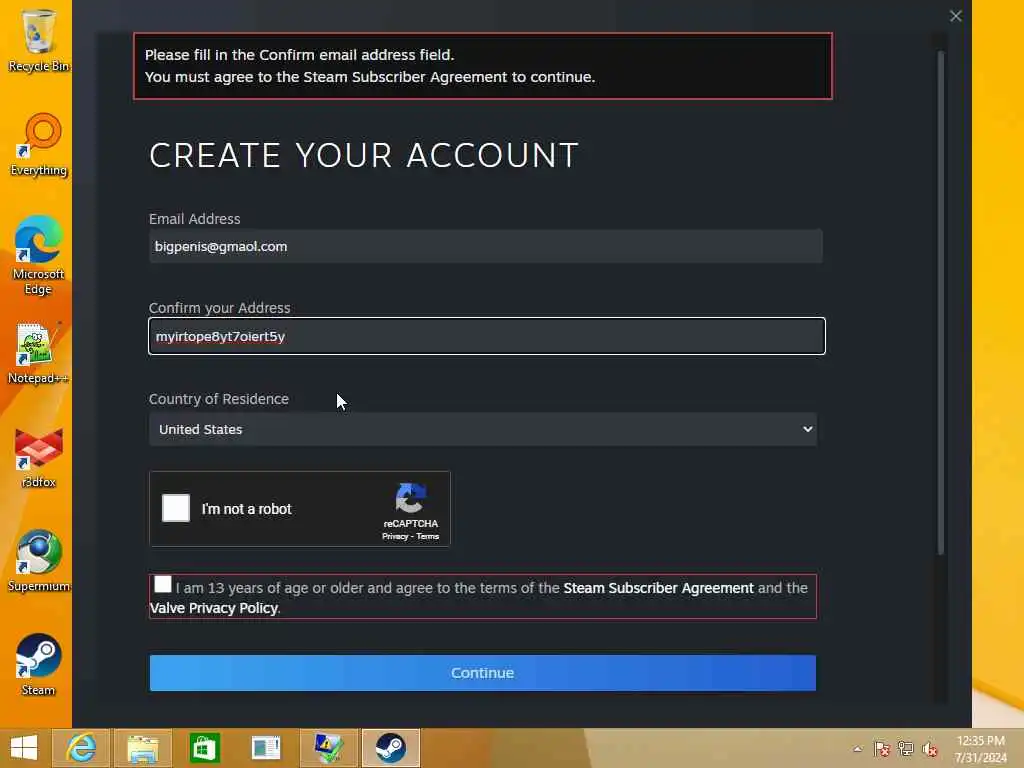The height and width of the screenshot is (768, 1024).
Task: Launch the Everything search desktop shortcut
Action: coord(38,145)
